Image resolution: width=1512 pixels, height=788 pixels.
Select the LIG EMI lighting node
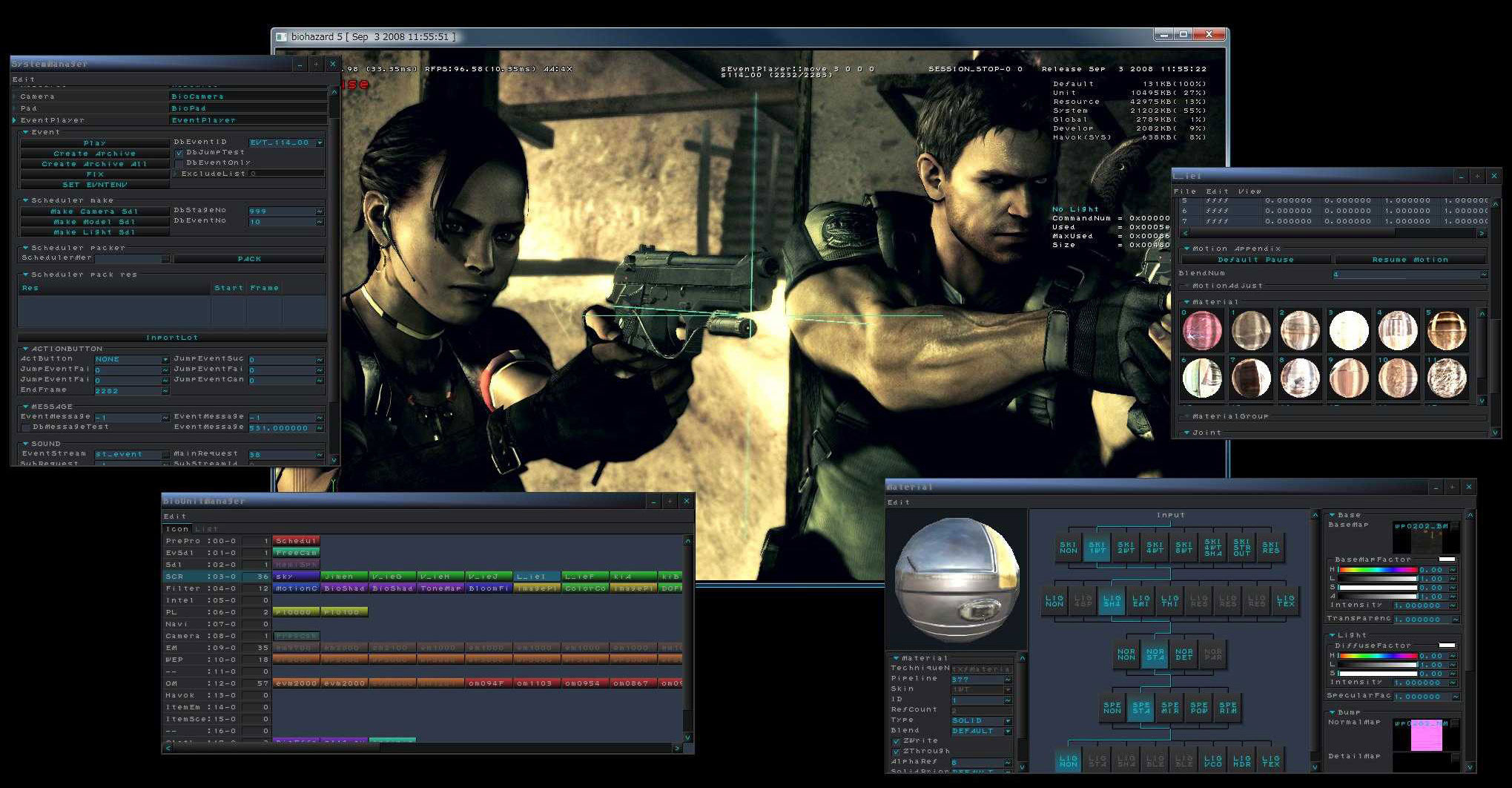[x=1140, y=601]
